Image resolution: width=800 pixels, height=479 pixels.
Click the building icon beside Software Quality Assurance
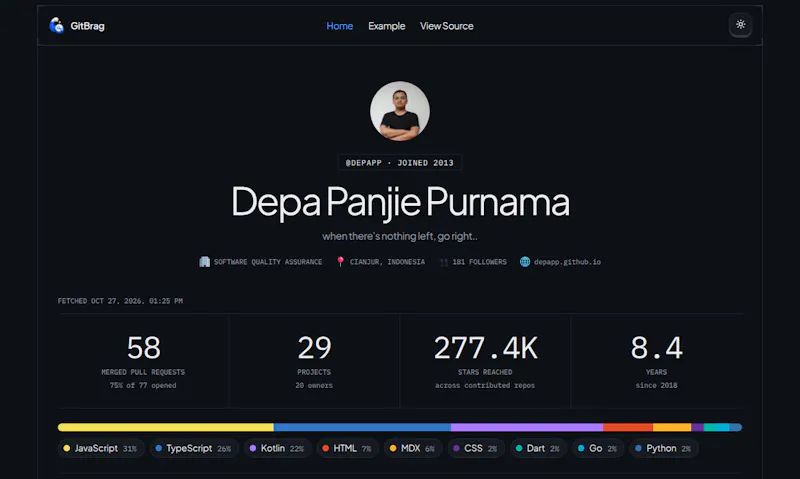205,262
